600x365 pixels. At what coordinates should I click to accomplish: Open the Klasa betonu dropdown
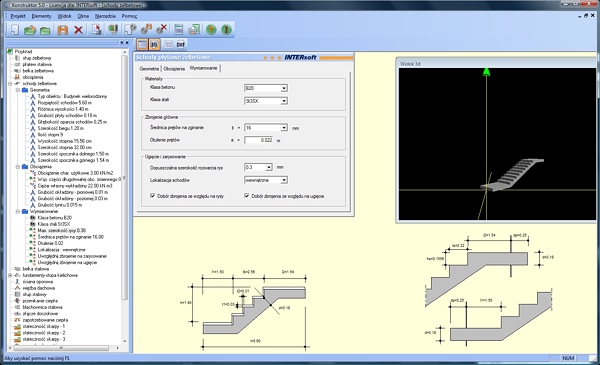click(284, 88)
